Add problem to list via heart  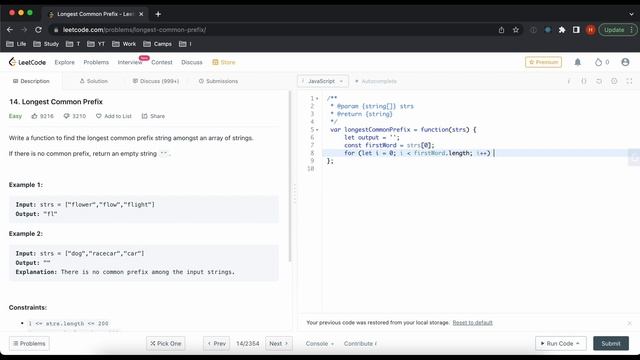tap(99, 116)
